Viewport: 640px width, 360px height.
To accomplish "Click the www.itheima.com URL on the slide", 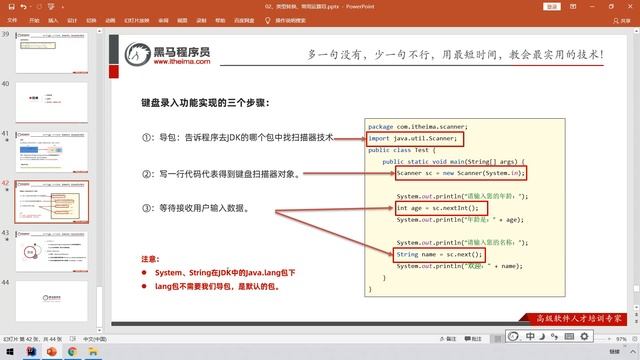I will click(x=182, y=62).
